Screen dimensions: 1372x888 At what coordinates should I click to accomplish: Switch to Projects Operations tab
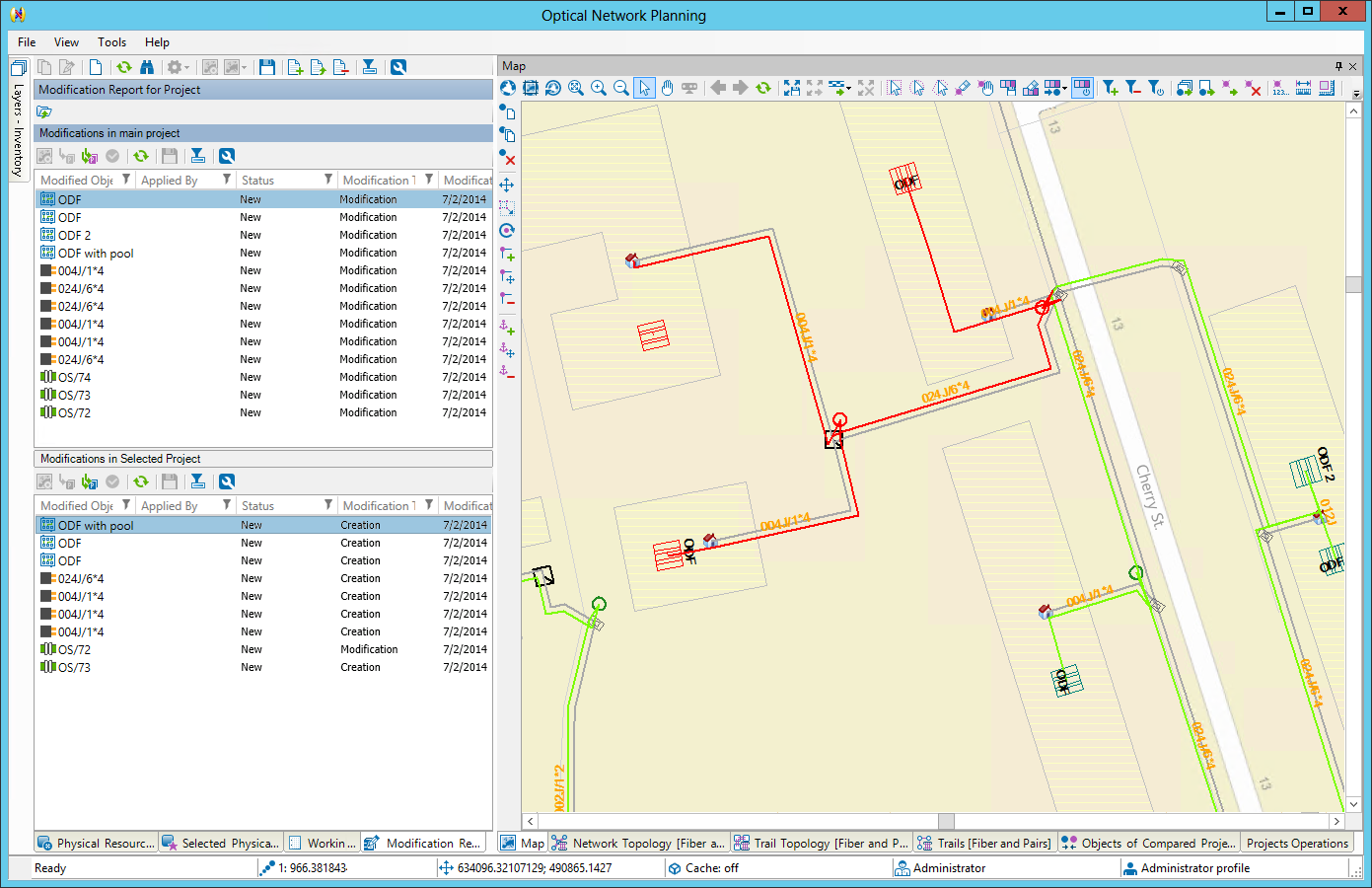1296,843
